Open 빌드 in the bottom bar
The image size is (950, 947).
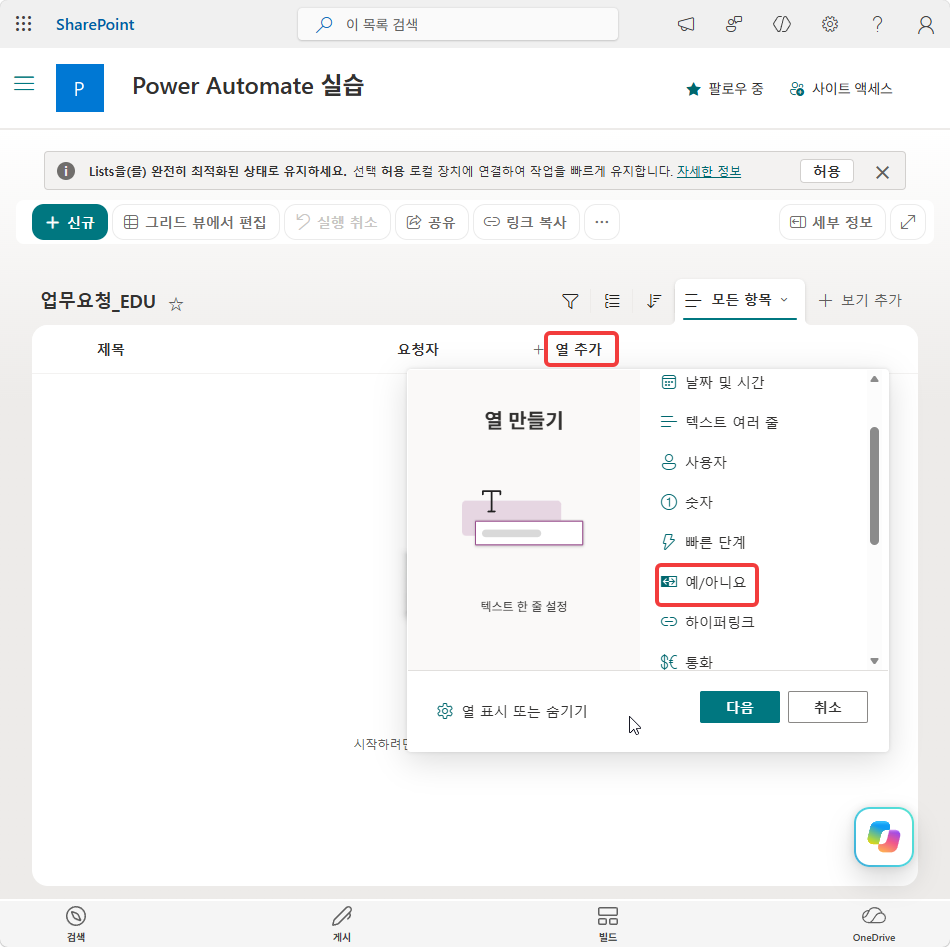pyautogui.click(x=608, y=923)
